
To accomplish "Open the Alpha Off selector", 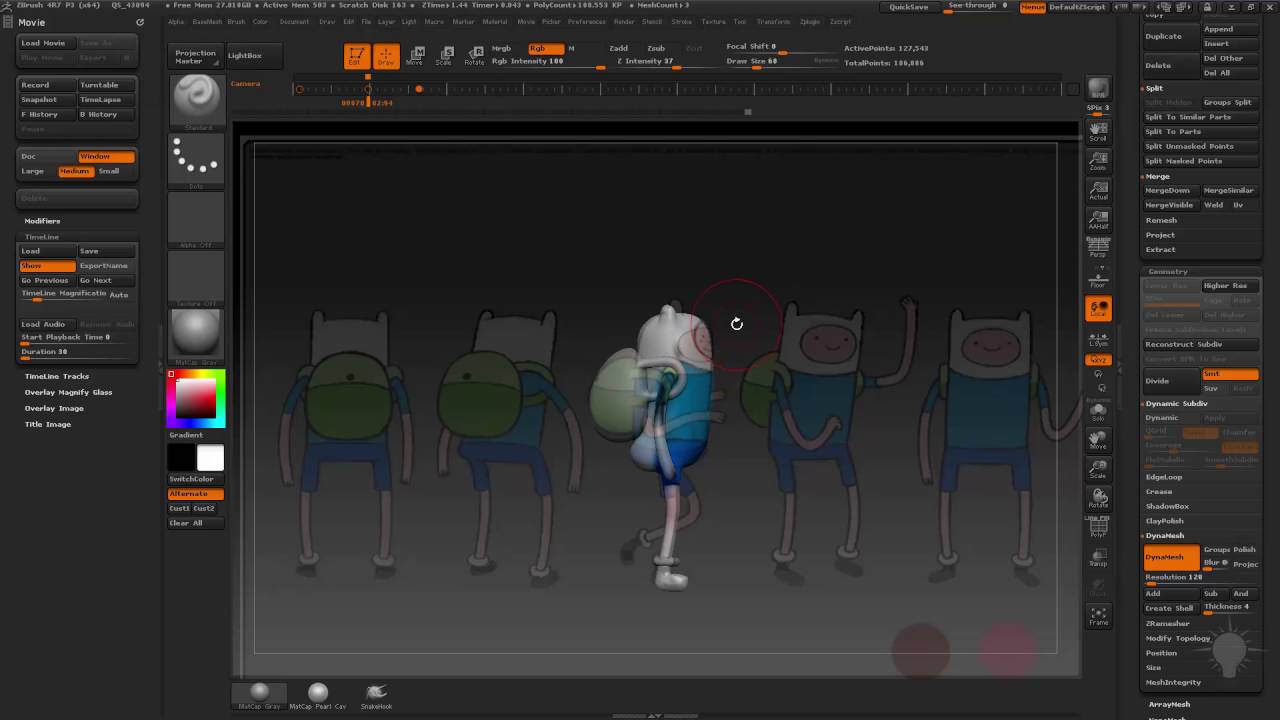I will pyautogui.click(x=197, y=218).
